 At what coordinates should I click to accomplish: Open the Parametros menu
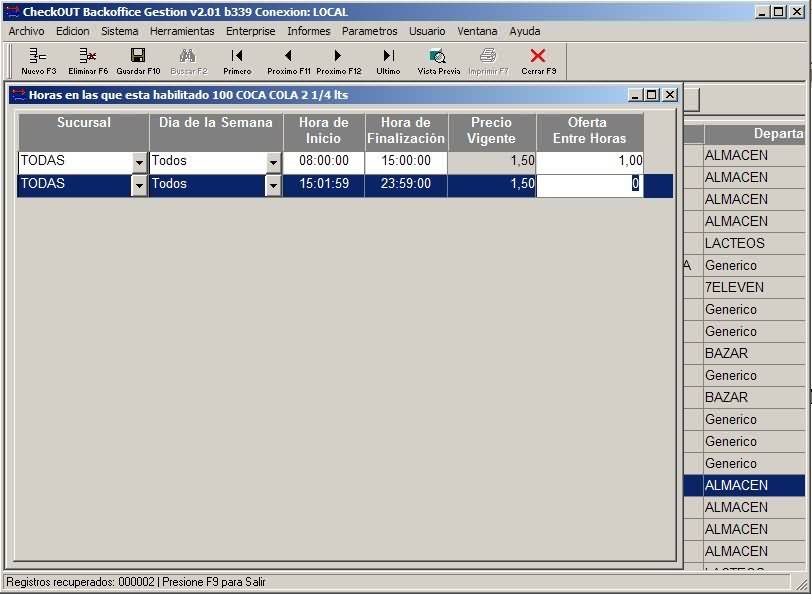(369, 31)
